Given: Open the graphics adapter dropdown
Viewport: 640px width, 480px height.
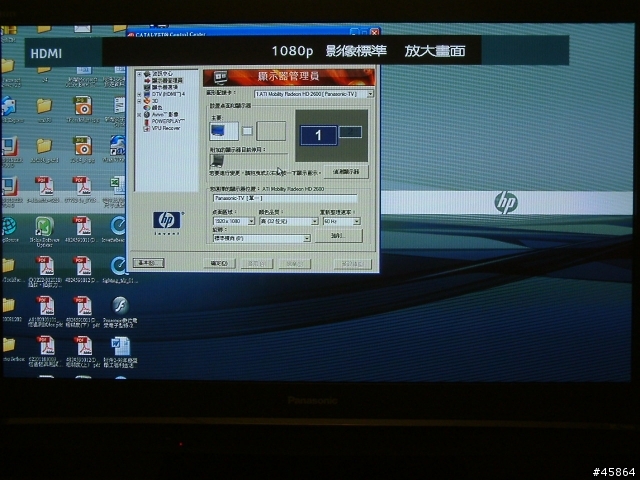Looking at the screenshot, I should point(370,94).
